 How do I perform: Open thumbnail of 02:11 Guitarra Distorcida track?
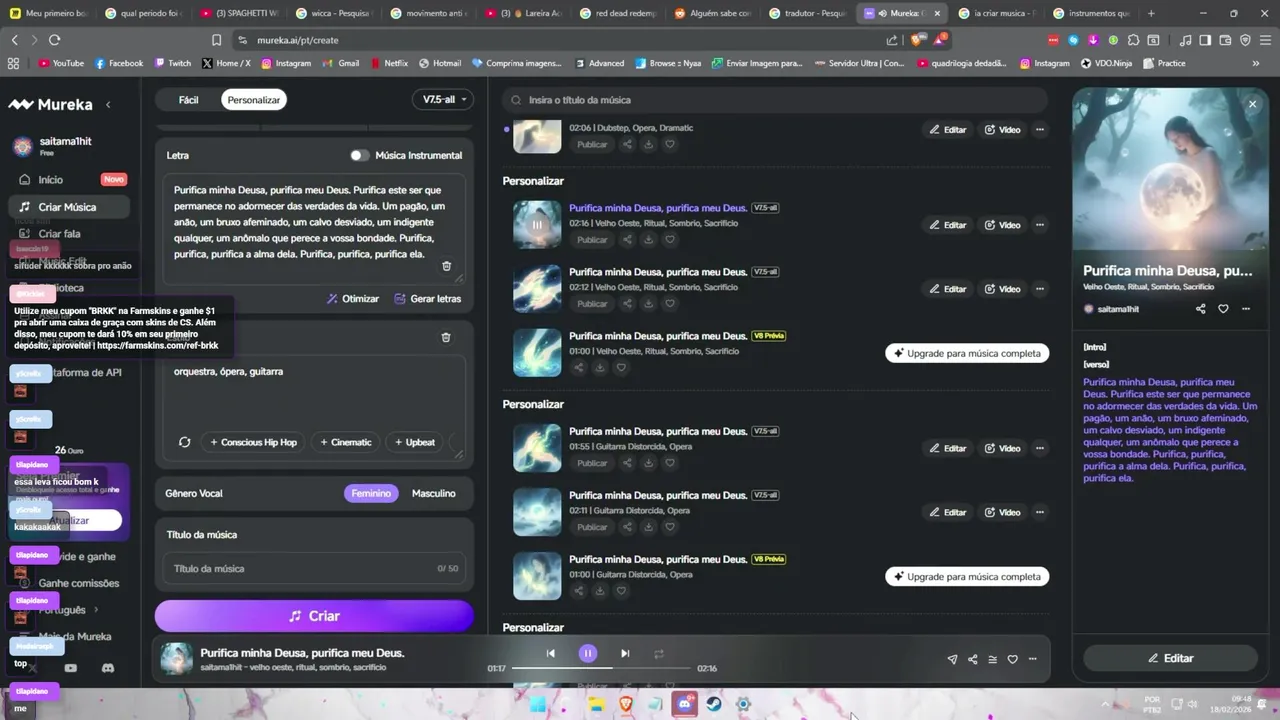coord(537,512)
